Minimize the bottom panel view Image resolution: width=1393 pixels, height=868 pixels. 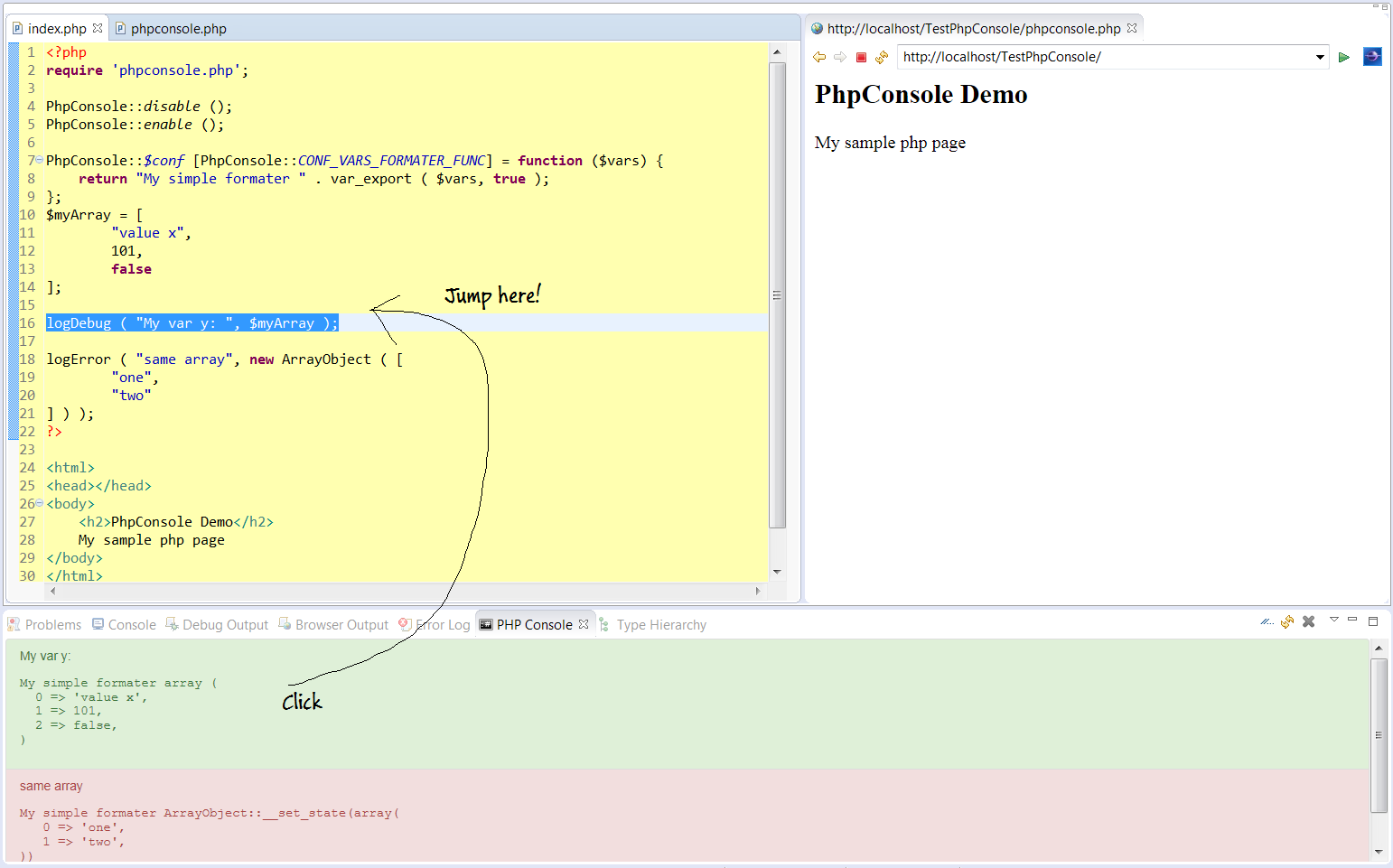pyautogui.click(x=1352, y=620)
